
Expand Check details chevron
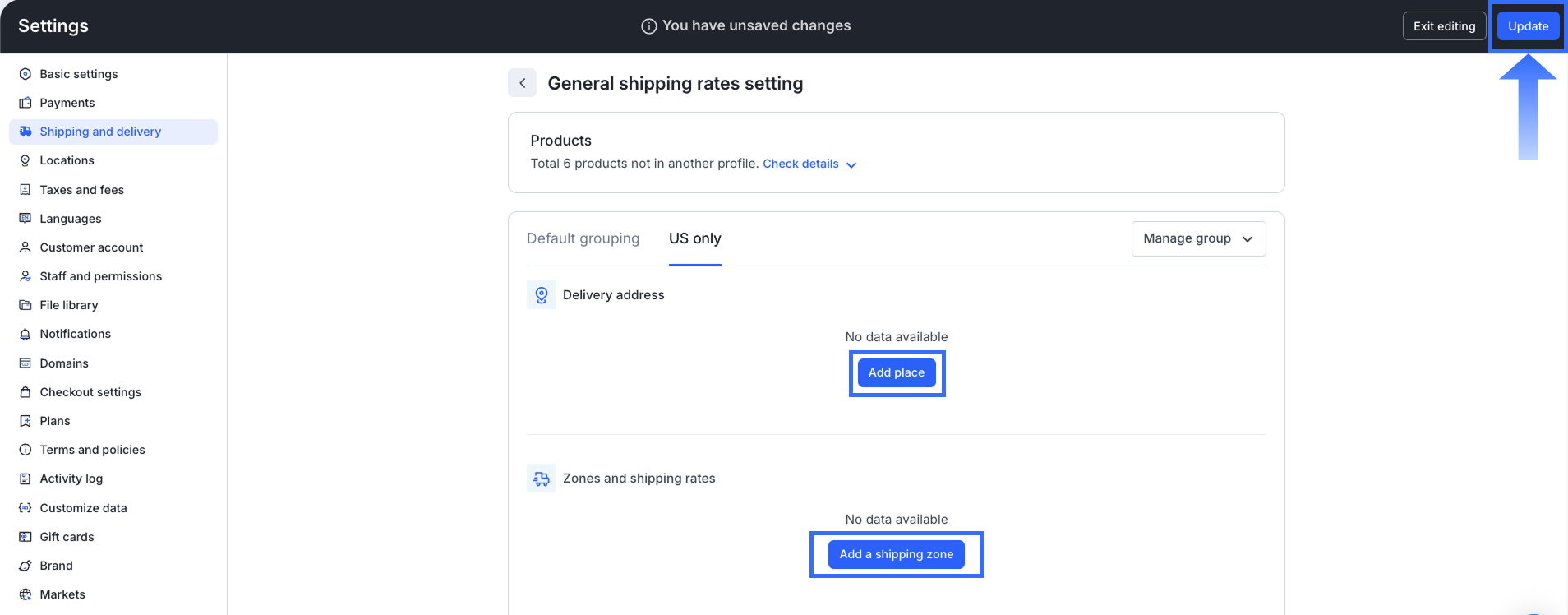point(851,164)
